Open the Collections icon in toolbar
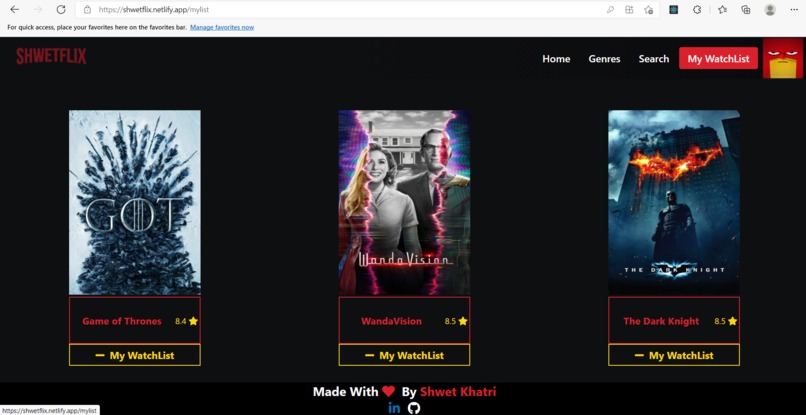The width and height of the screenshot is (806, 415). [x=745, y=9]
